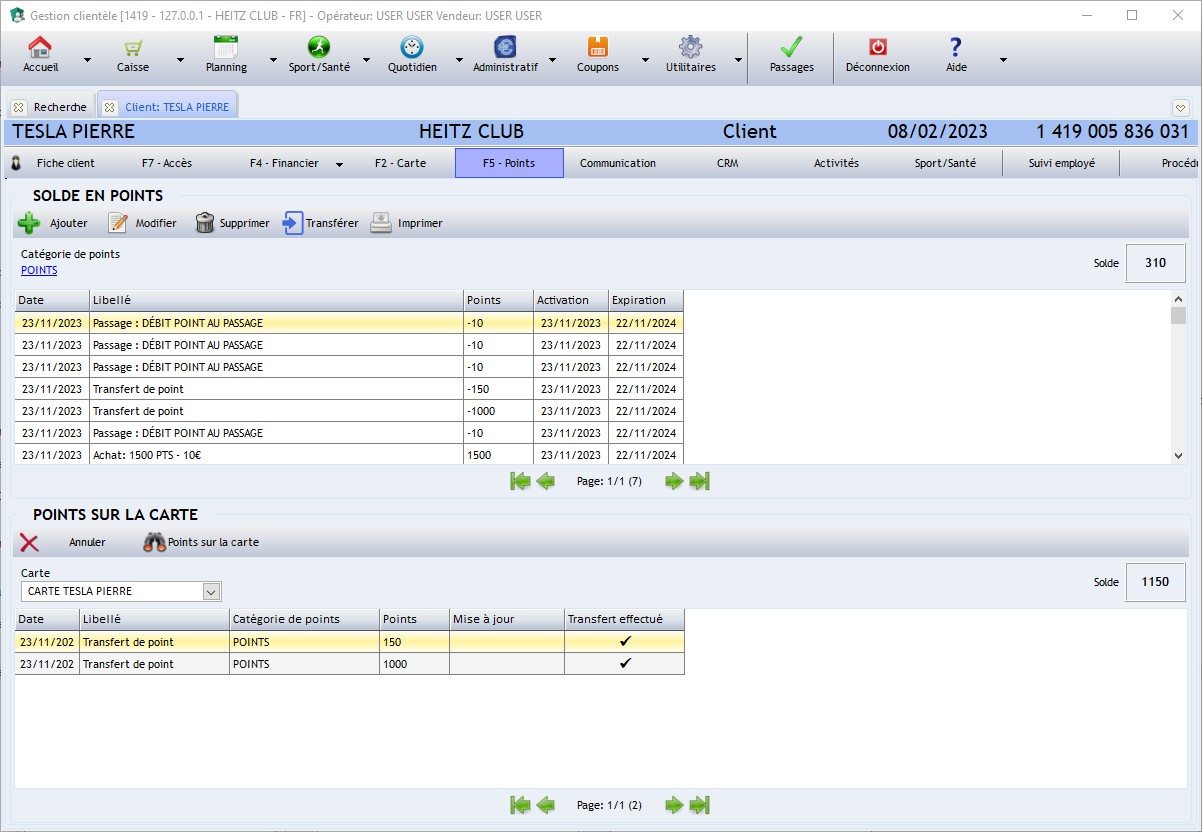Click the Déconnexion power icon

click(x=877, y=48)
